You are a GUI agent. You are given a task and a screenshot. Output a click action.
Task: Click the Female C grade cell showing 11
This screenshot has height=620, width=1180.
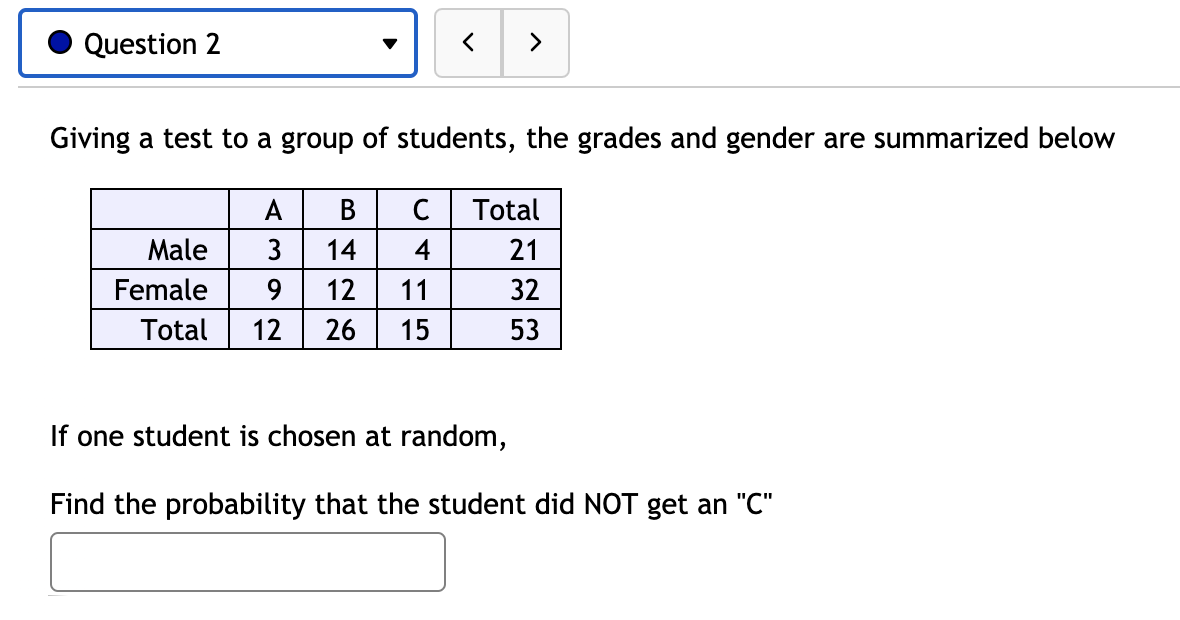[414, 290]
